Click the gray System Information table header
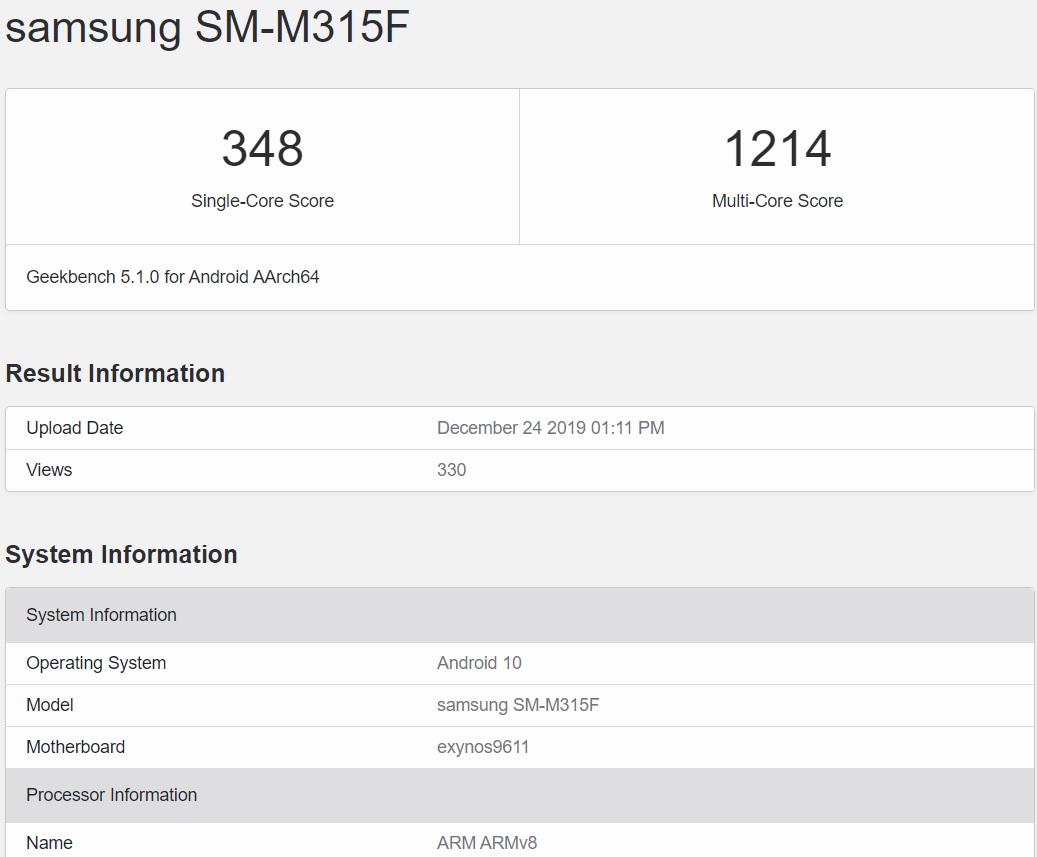Screen dimensions: 1037x857 [x=520, y=615]
